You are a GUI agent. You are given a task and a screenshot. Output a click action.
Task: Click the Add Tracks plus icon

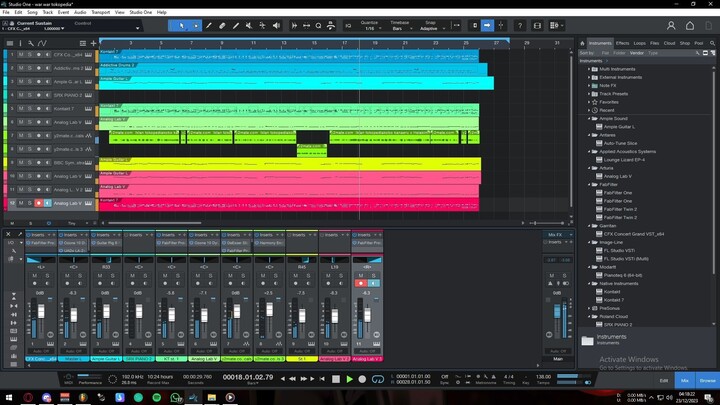pos(93,43)
